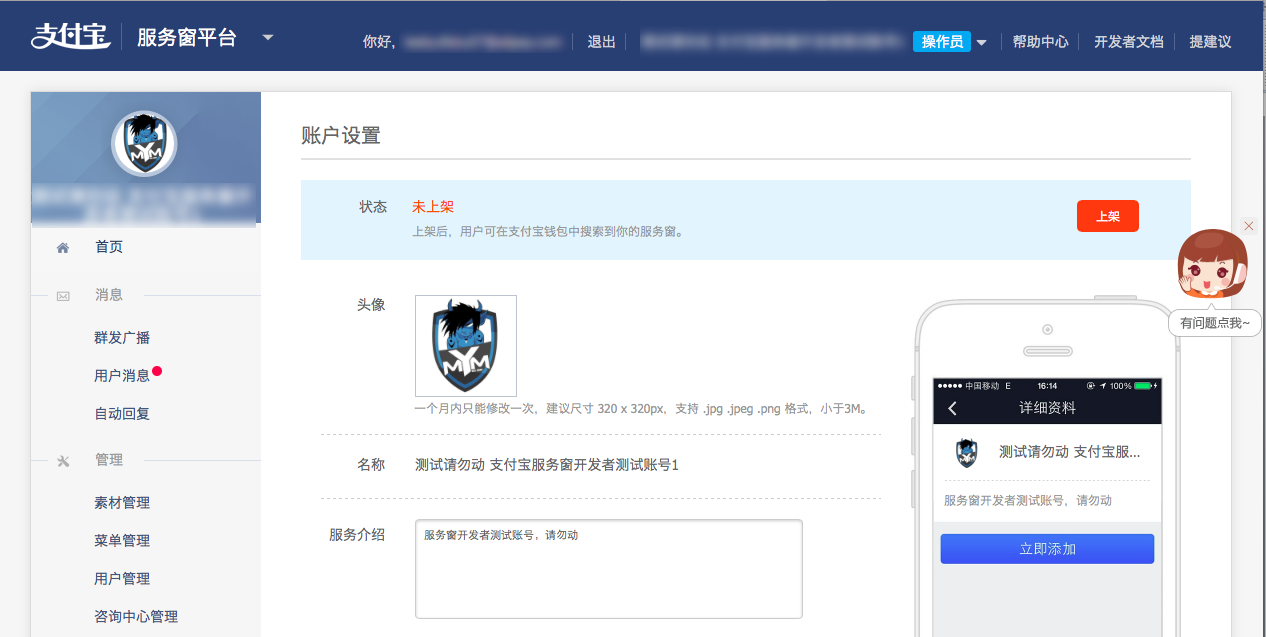Click the envelope icon beside 消息
This screenshot has width=1266, height=637.
click(x=63, y=296)
